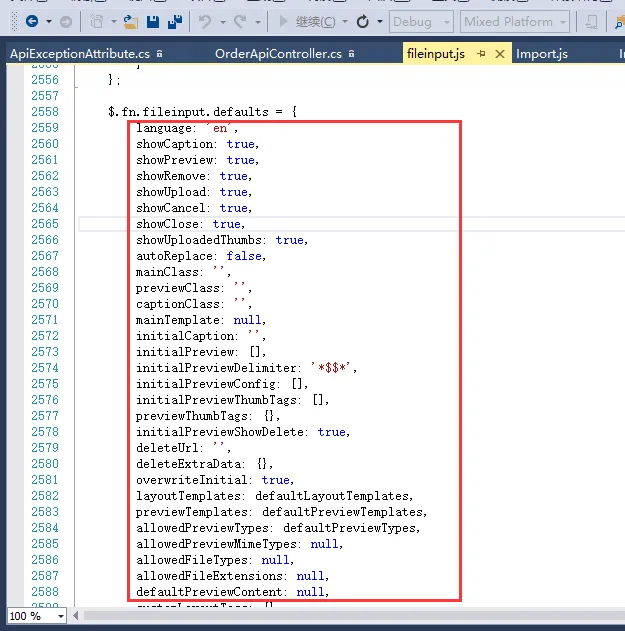Click the '$.fn.fileinput.defaults = {' line
Viewport: 625px width, 631px height.
click(202, 111)
